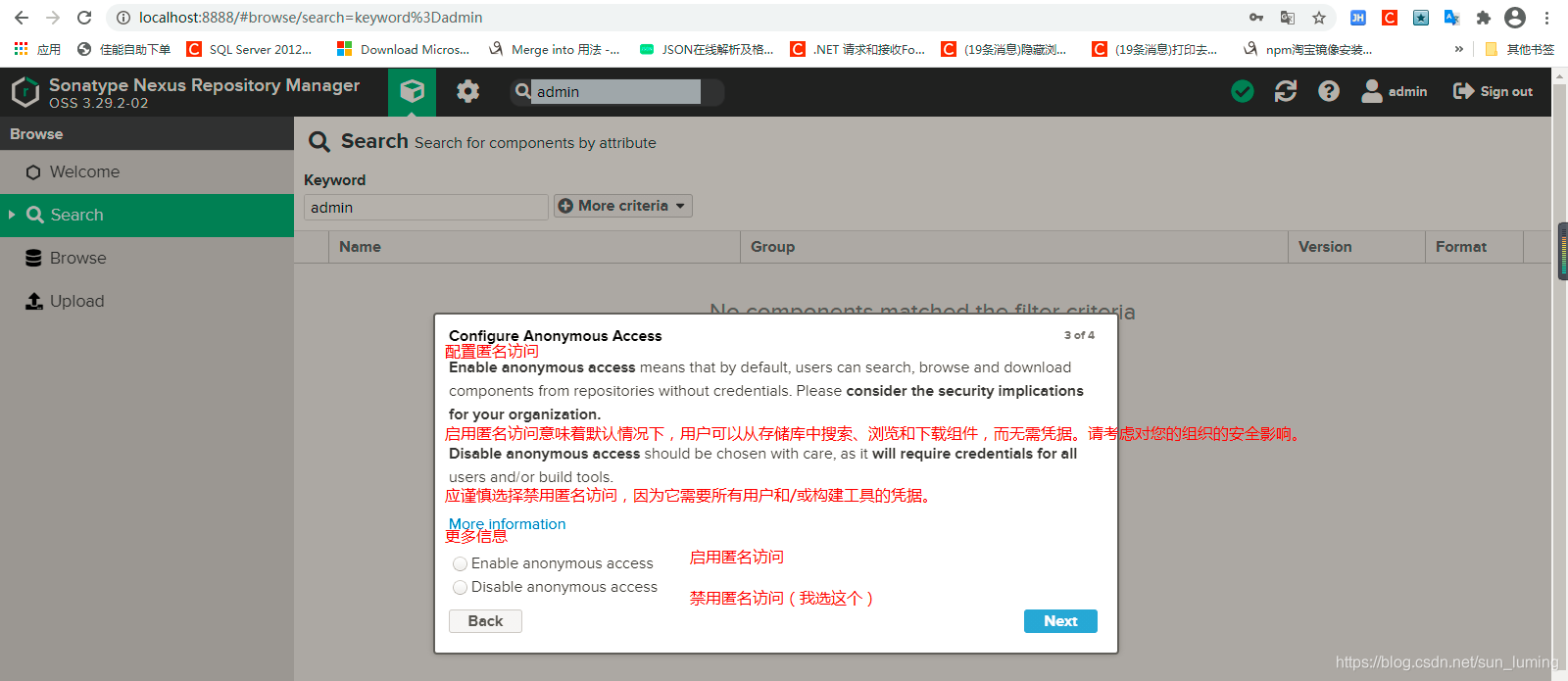
Task: Sort by Group column header
Action: pos(1014,247)
